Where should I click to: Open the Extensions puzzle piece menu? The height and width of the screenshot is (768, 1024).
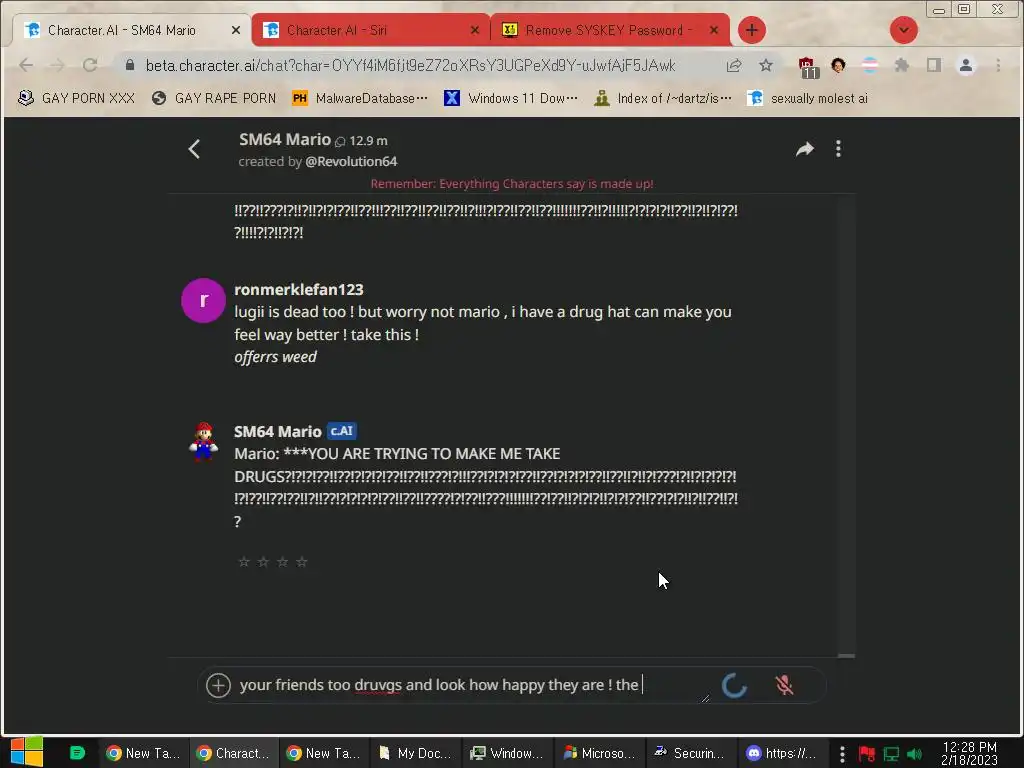(x=902, y=65)
